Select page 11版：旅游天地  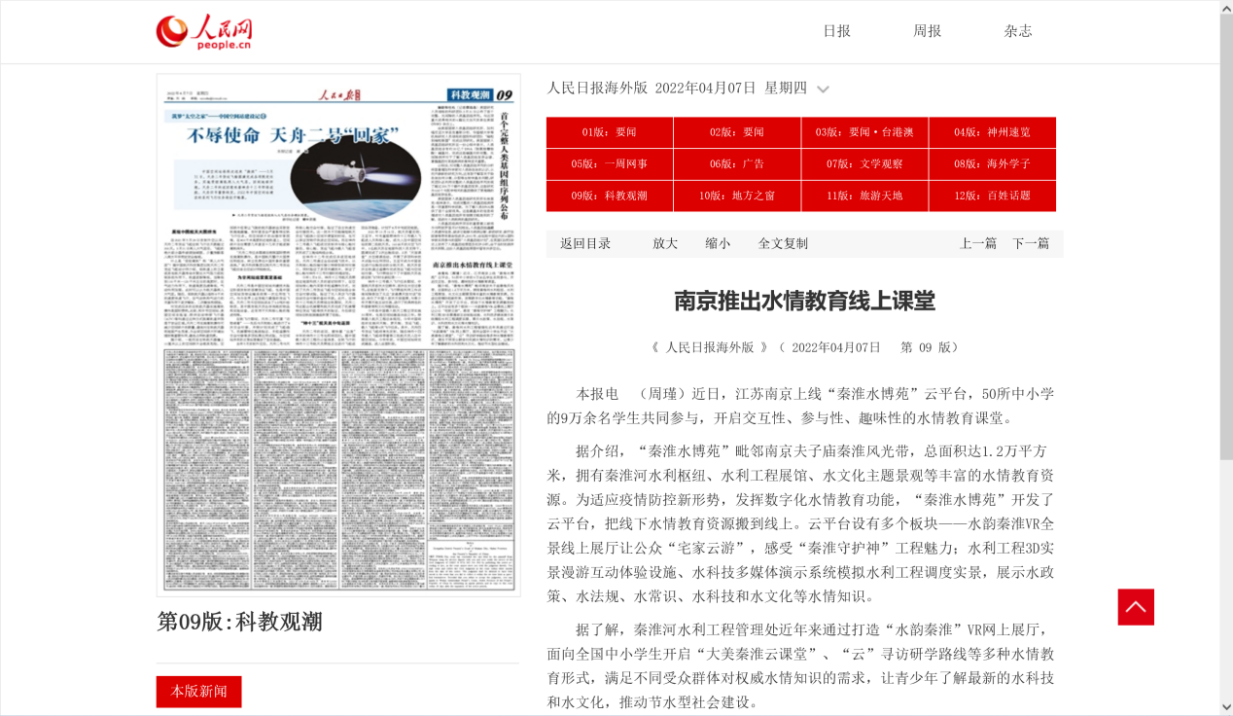point(864,196)
